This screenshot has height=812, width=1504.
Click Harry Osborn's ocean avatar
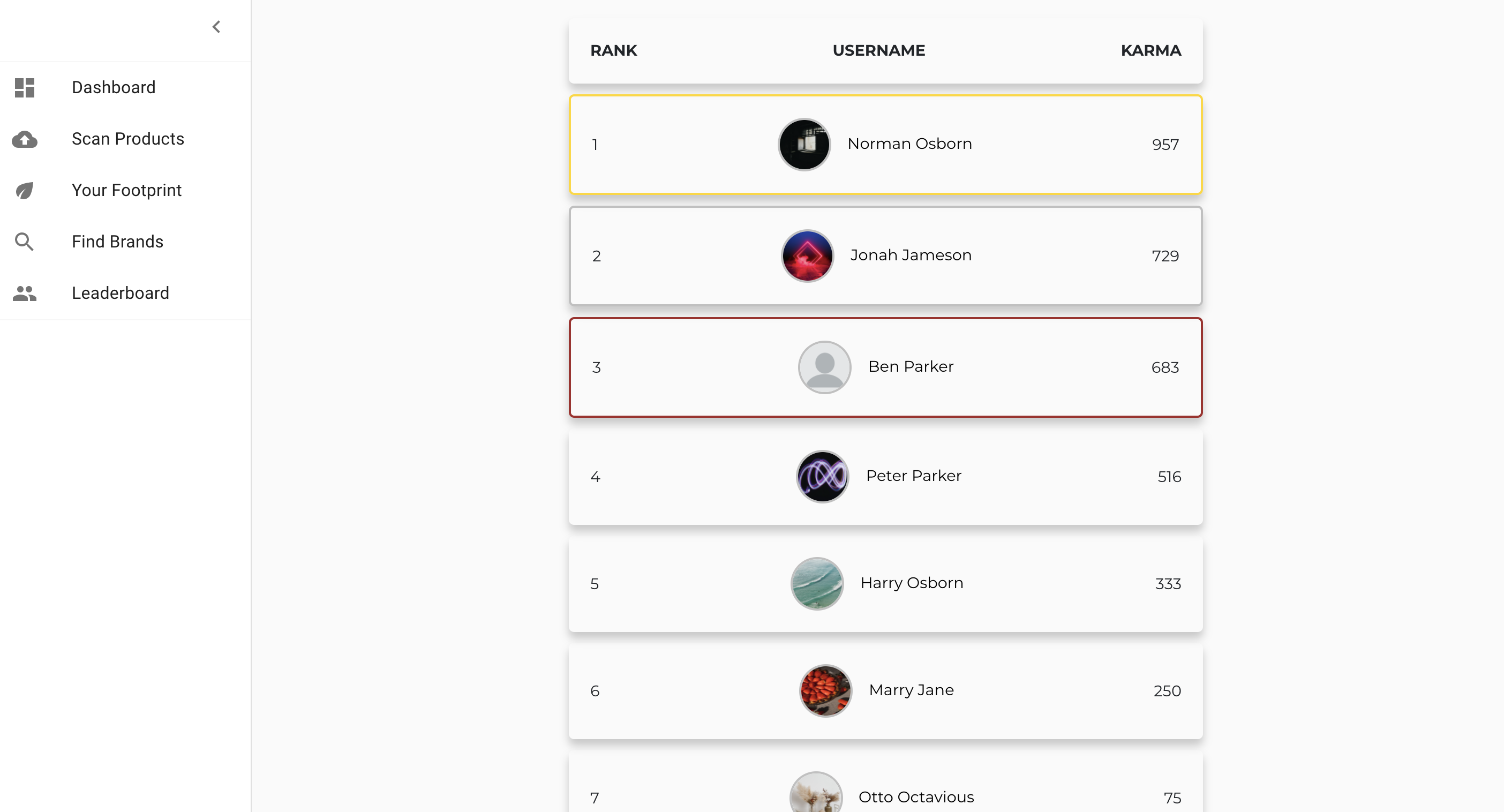[817, 584]
